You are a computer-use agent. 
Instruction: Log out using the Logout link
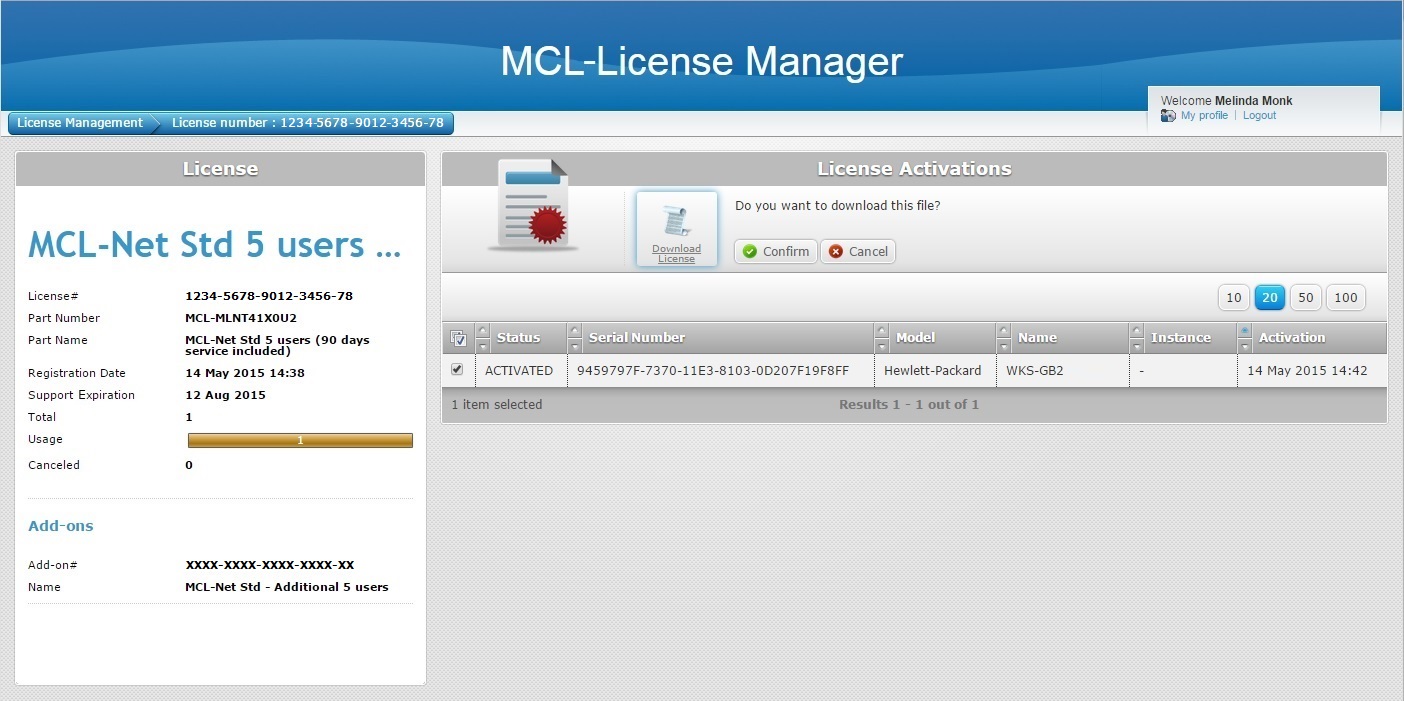(1259, 116)
